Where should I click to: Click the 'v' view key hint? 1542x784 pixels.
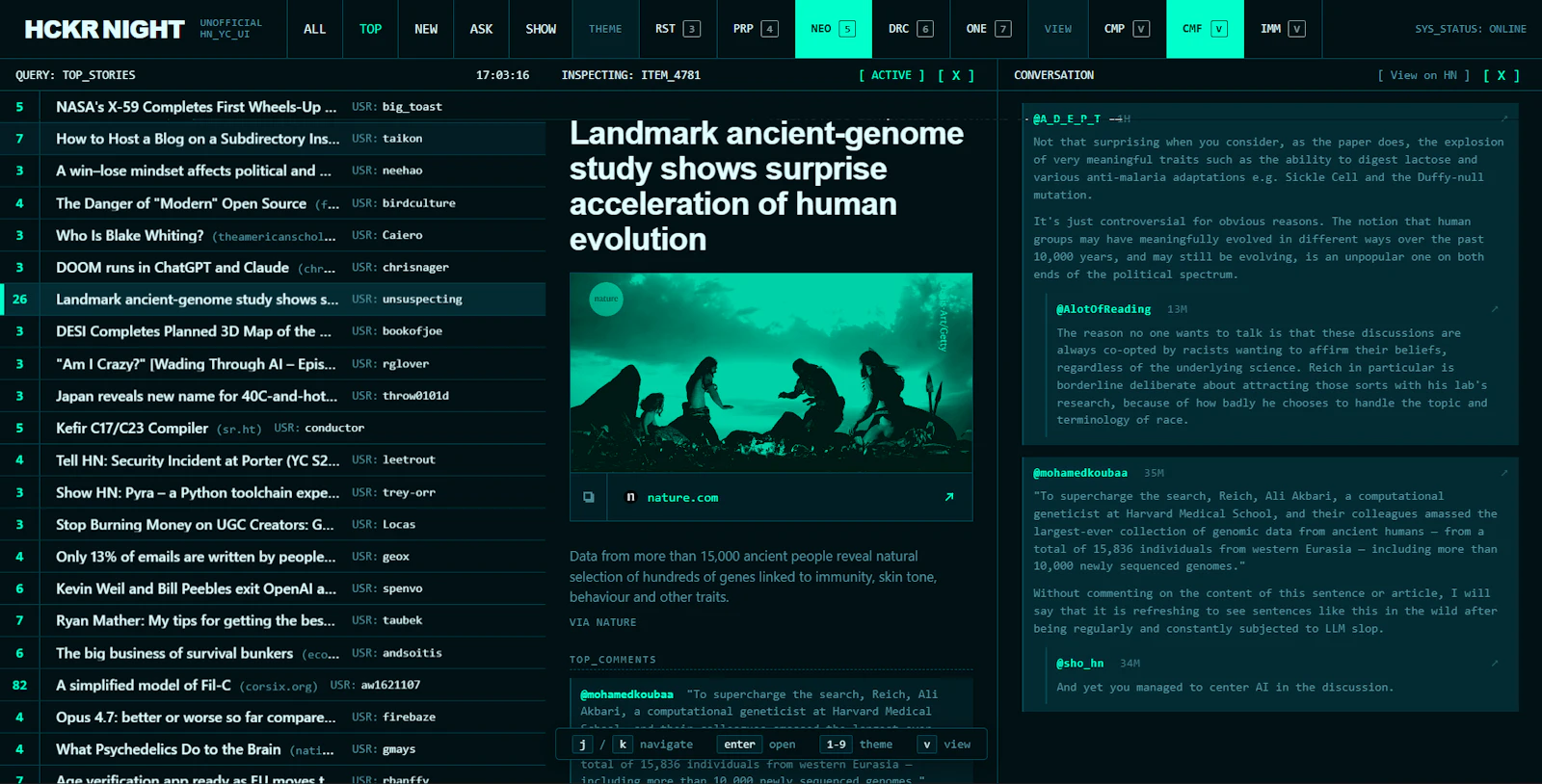[926, 745]
